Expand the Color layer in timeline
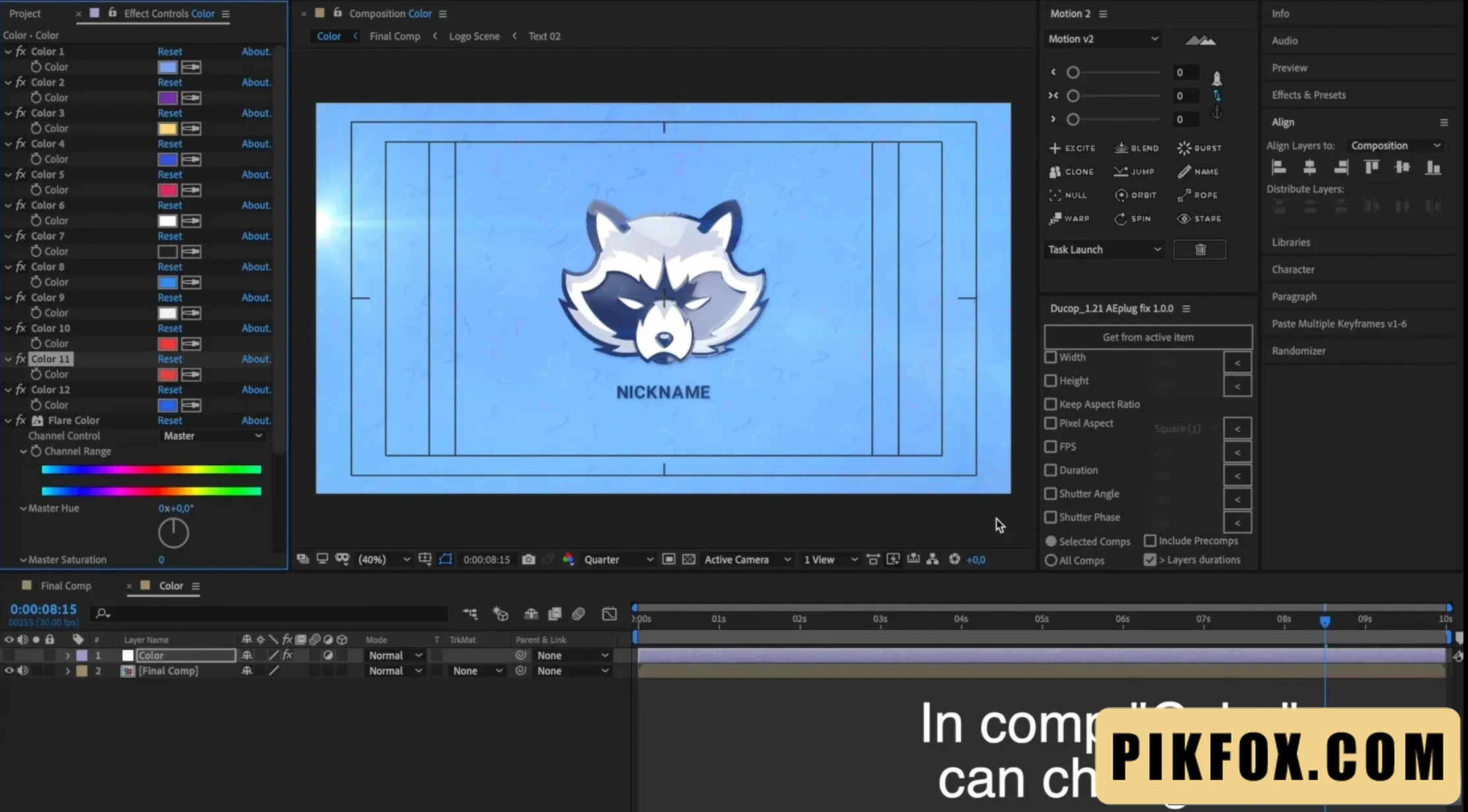Image resolution: width=1468 pixels, height=812 pixels. (67, 656)
